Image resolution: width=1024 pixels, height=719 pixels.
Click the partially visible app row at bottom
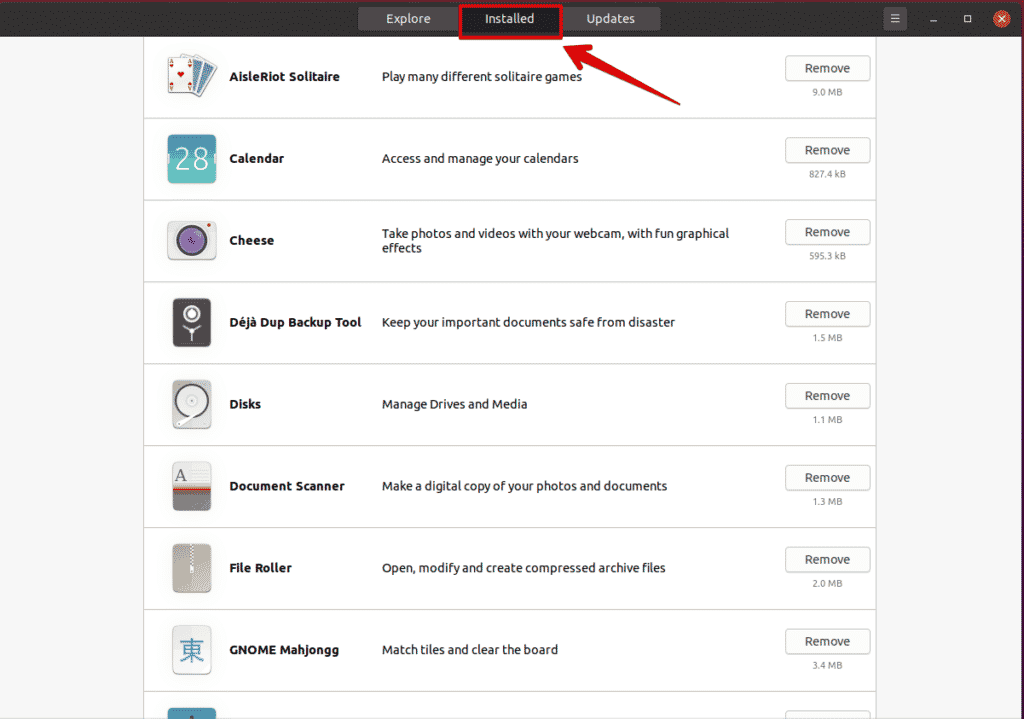click(x=500, y=712)
